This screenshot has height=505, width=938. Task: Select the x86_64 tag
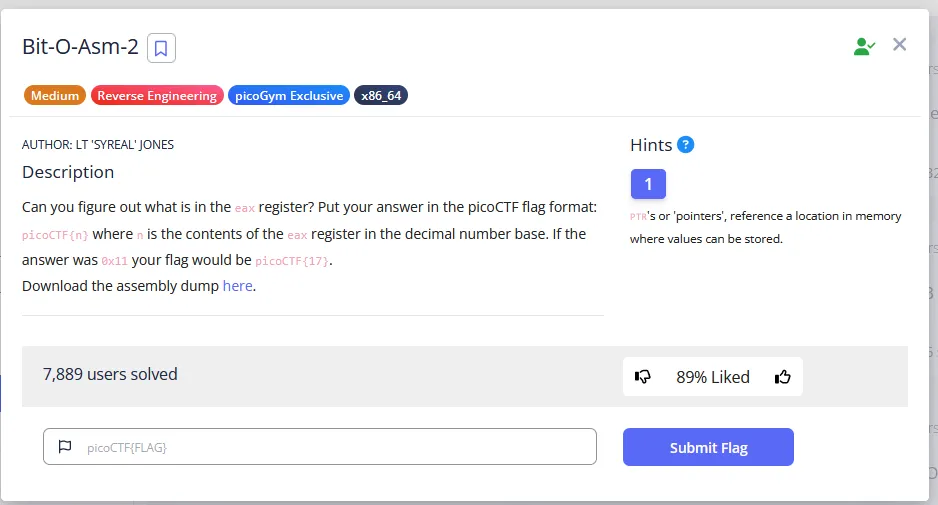(x=381, y=96)
